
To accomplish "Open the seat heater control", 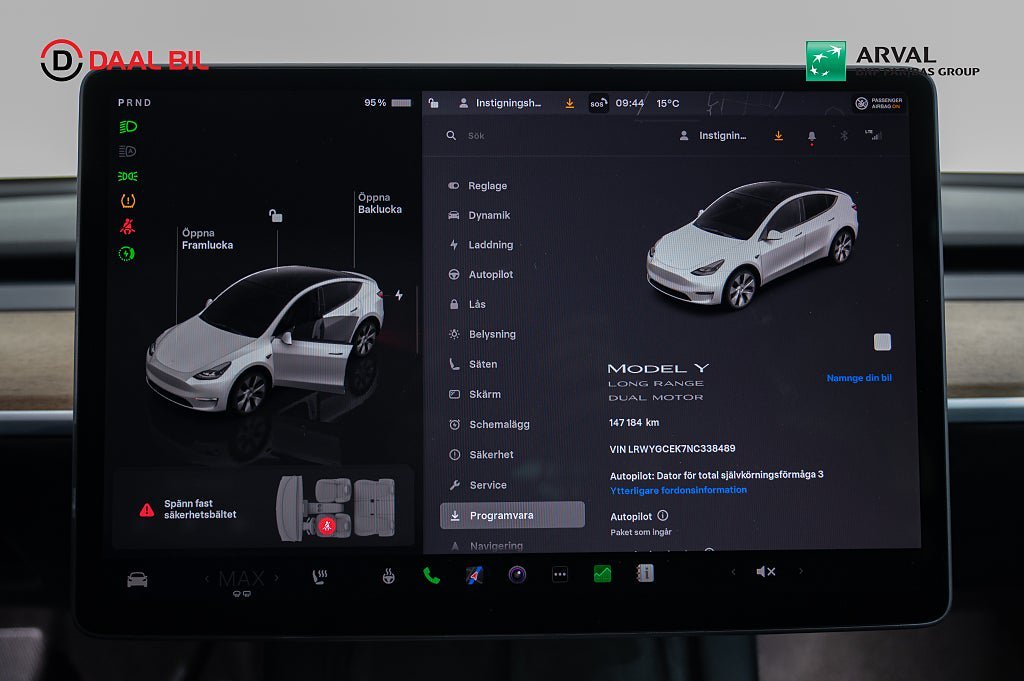I will point(322,576).
